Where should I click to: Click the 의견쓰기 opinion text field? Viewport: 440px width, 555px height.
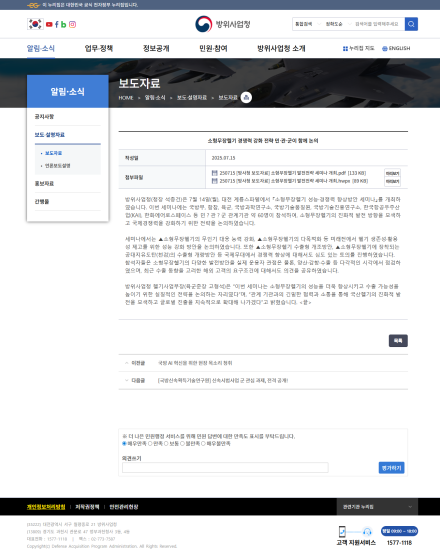[225, 468]
